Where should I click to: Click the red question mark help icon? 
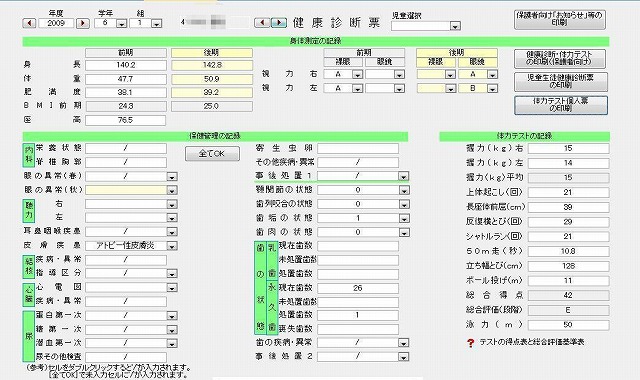pyautogui.click(x=471, y=343)
